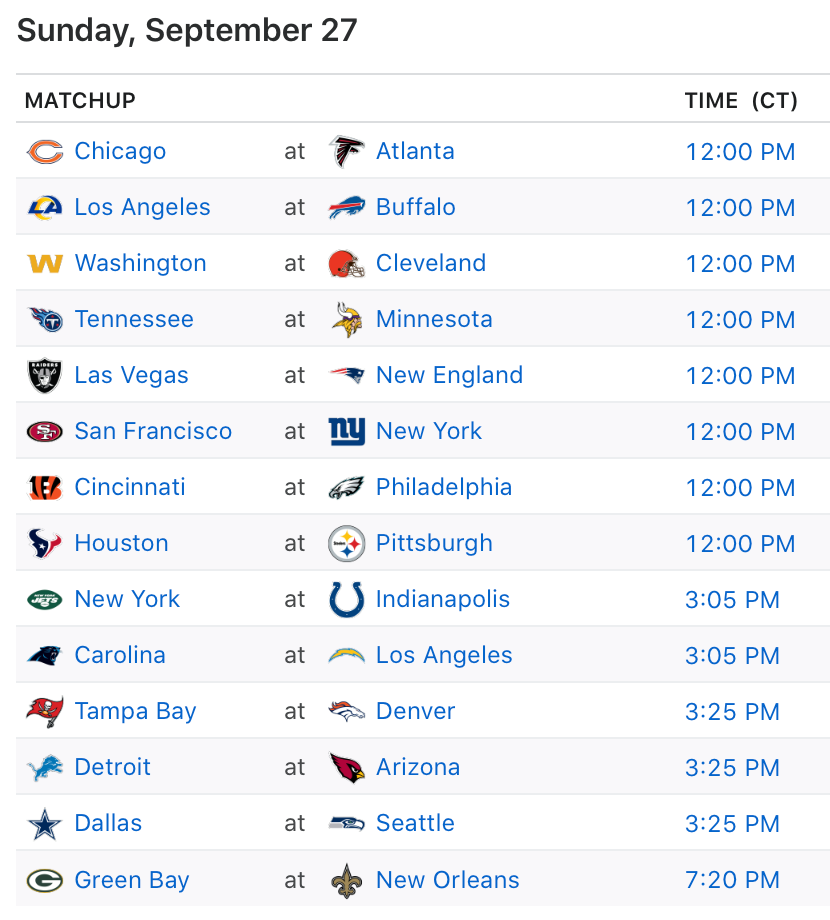Select the Buffalo Bills logo
This screenshot has width=830, height=920.
(x=347, y=208)
